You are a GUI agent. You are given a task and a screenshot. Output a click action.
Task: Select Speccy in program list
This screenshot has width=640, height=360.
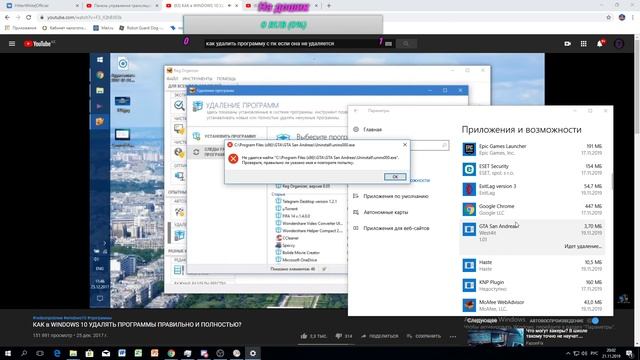click(x=285, y=245)
